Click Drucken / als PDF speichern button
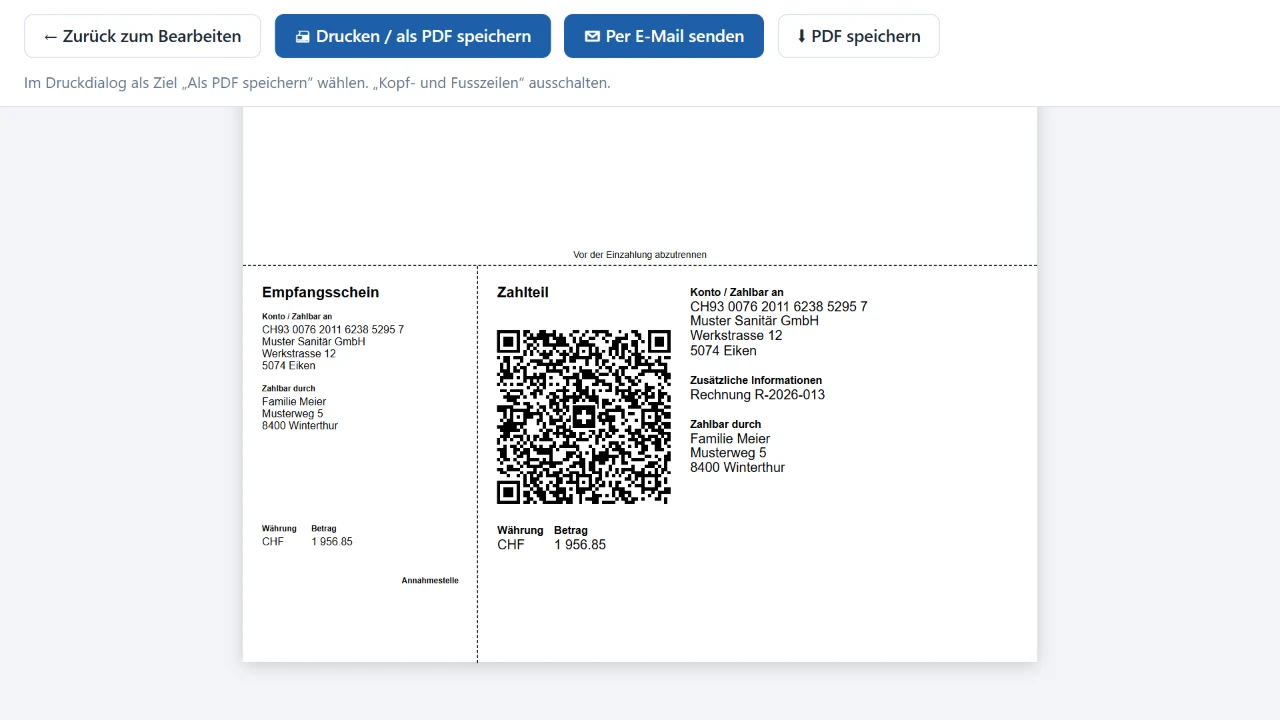This screenshot has height=720, width=1280. click(413, 36)
